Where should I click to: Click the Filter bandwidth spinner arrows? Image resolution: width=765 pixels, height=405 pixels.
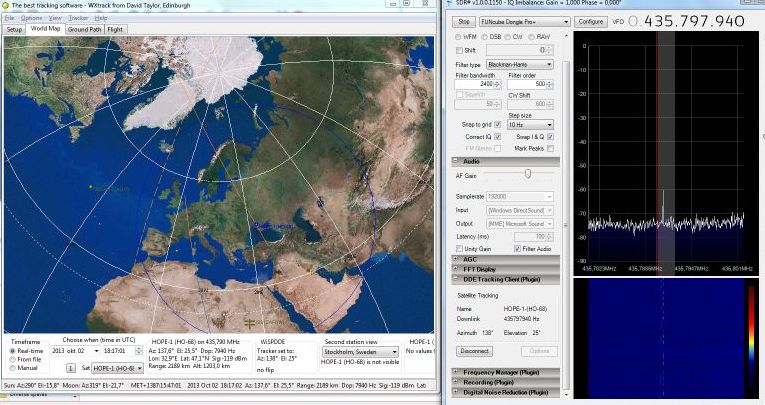[498, 84]
